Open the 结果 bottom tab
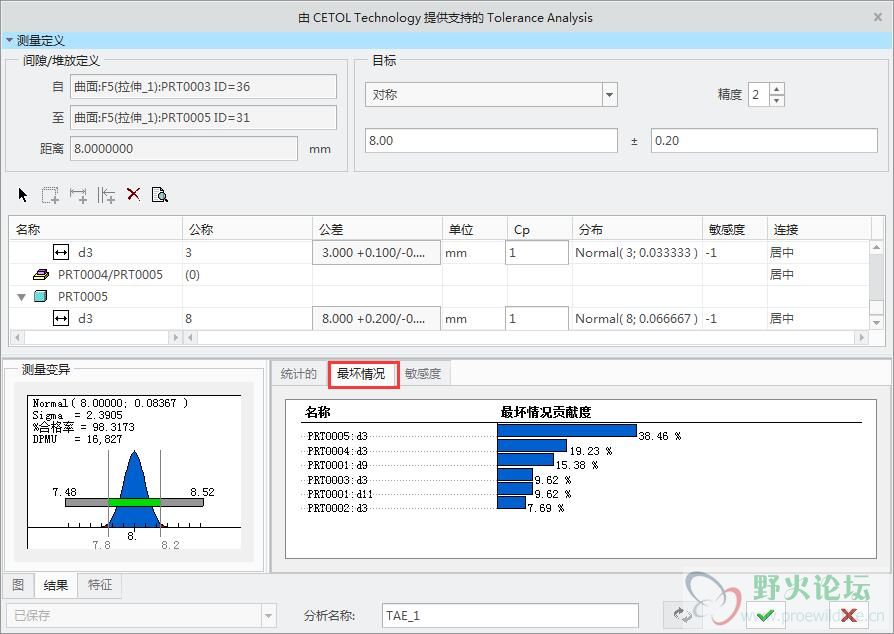 coord(56,585)
